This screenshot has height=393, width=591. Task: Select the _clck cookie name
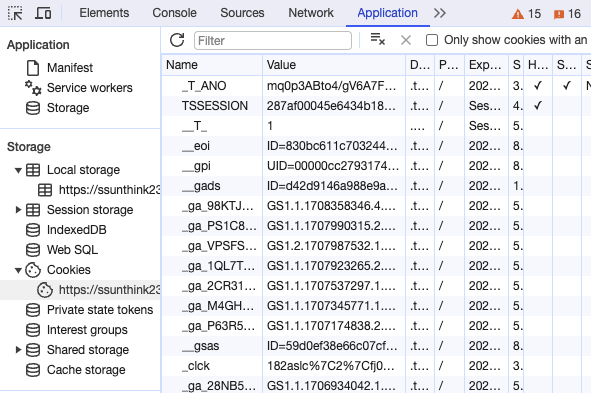(196, 366)
